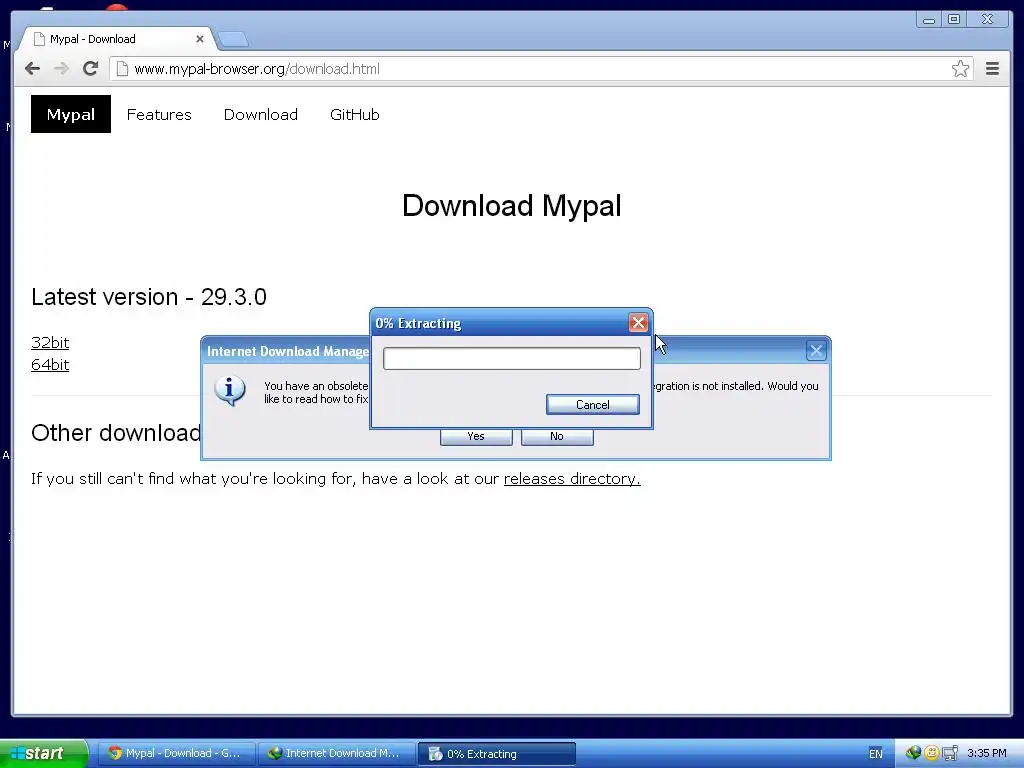Click the 3:35 PM clock

(x=987, y=754)
